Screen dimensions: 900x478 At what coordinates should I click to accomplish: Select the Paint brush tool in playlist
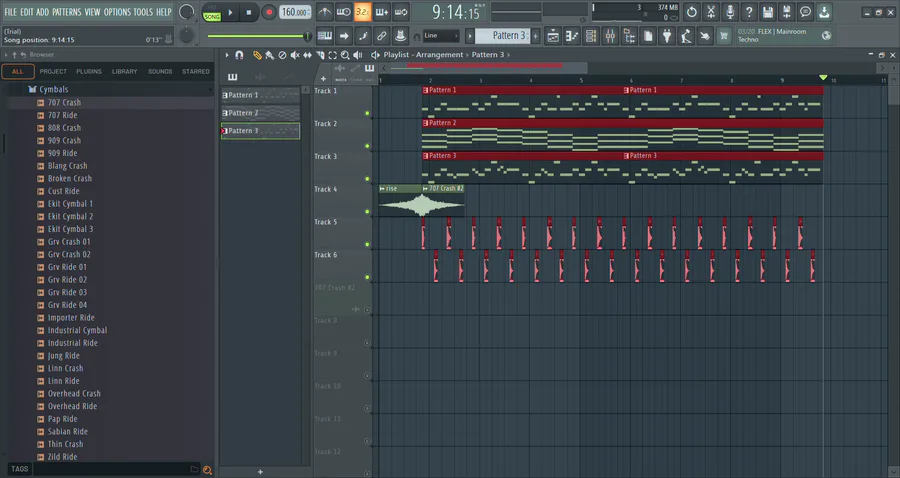(x=269, y=55)
